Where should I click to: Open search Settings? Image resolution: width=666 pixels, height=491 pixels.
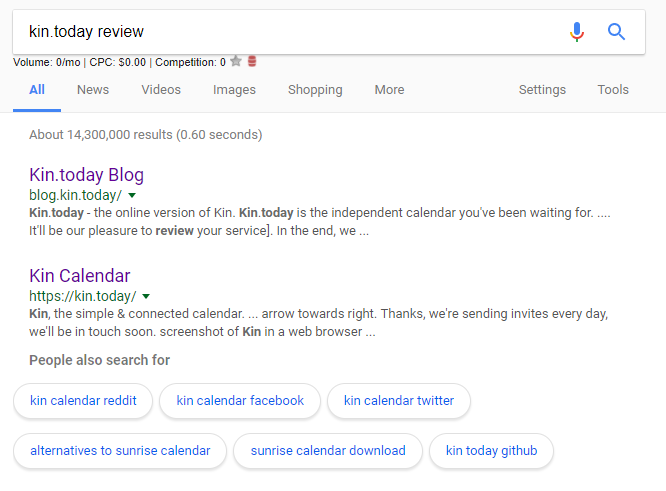[542, 90]
